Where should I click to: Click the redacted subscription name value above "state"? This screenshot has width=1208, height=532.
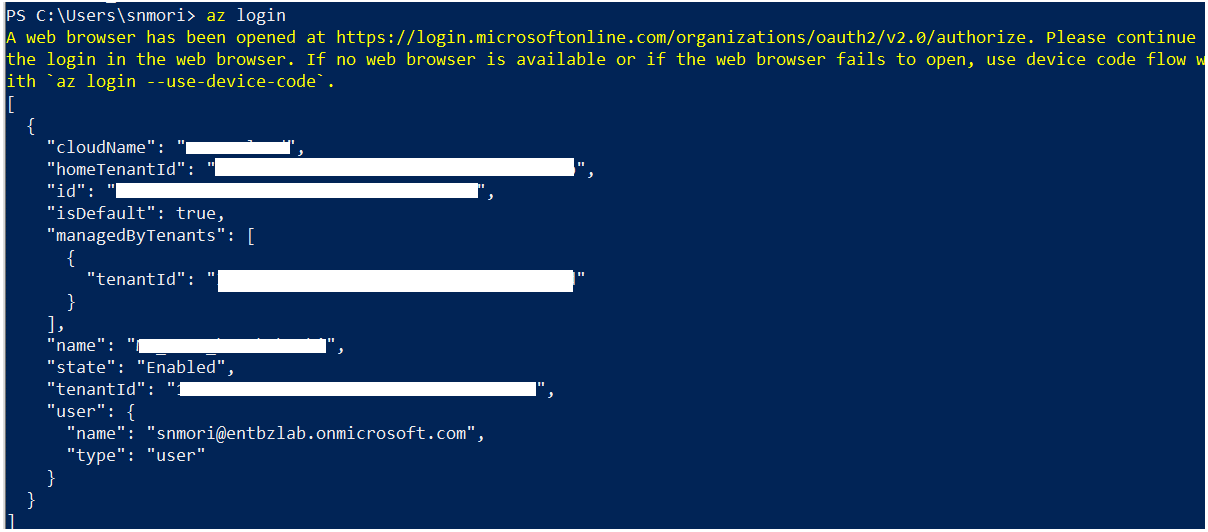[236, 346]
